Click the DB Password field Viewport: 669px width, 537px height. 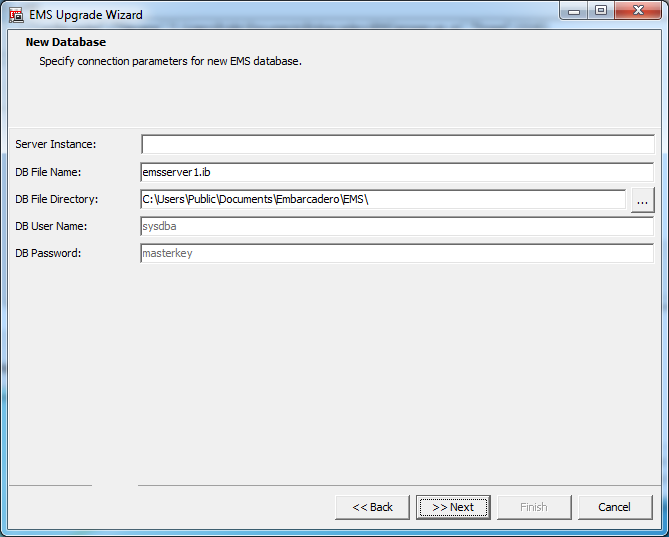point(397,253)
